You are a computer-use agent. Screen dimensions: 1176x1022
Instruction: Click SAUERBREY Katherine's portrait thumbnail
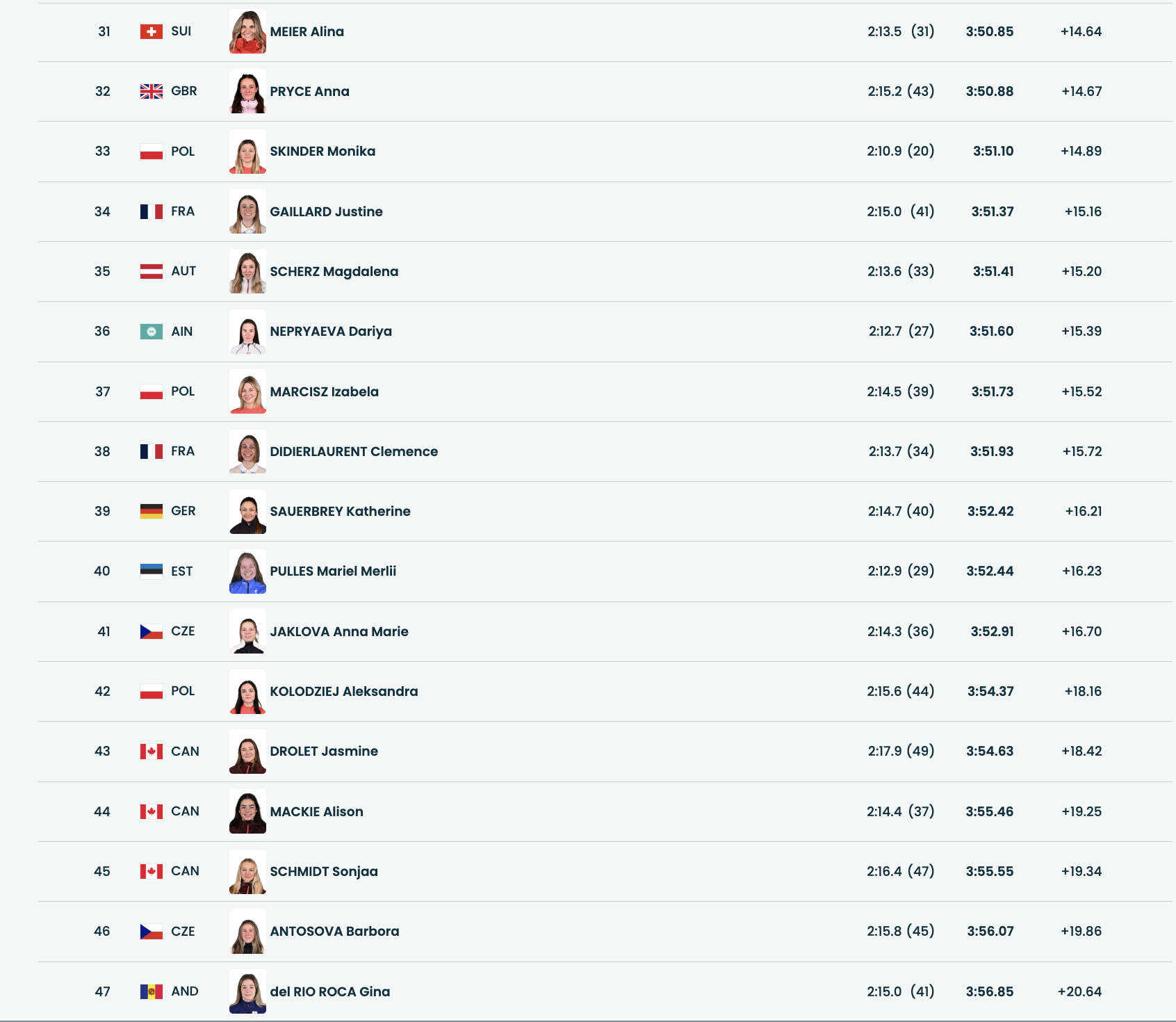pos(247,512)
